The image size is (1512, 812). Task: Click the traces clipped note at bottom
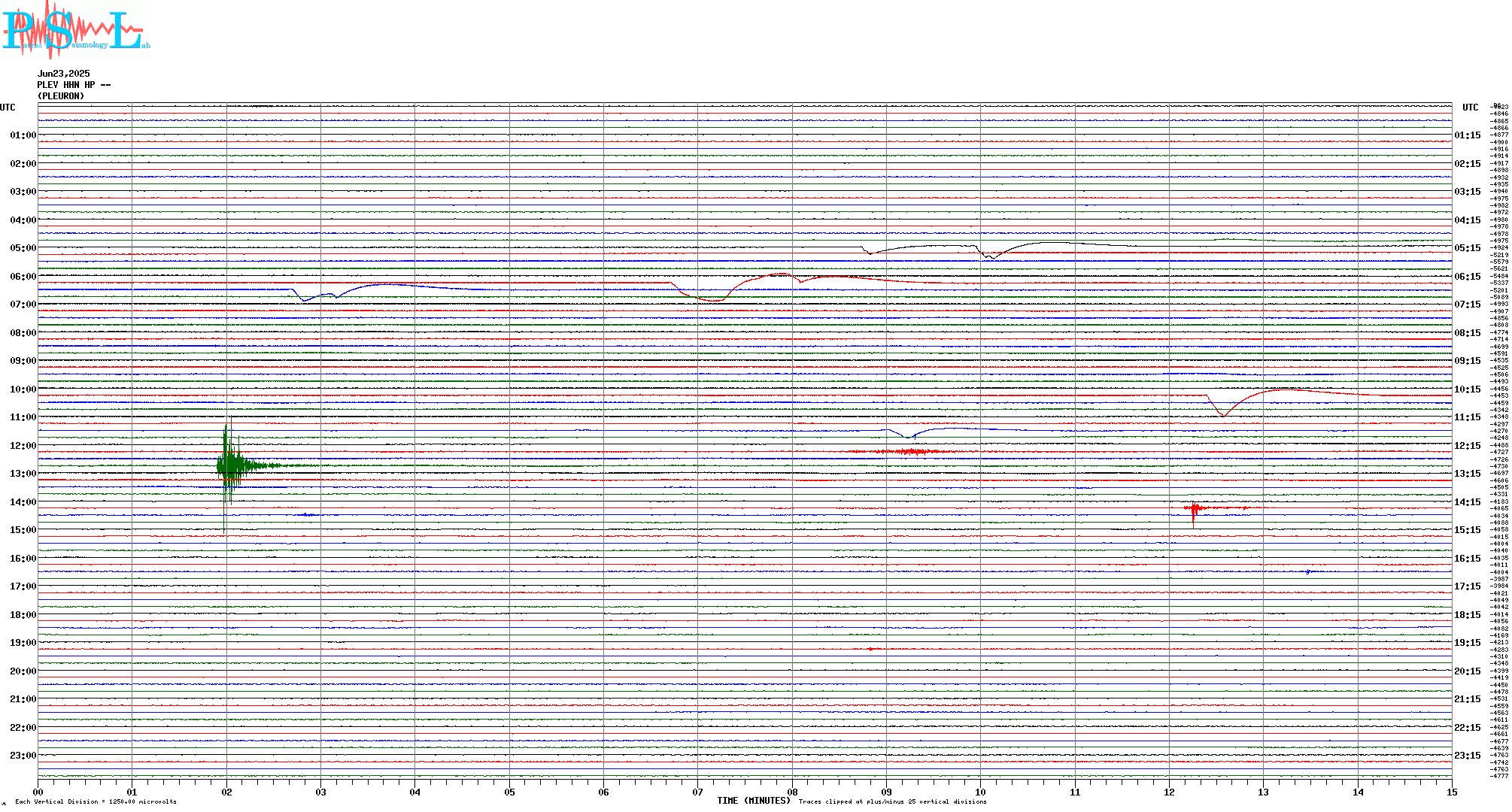(x=892, y=802)
